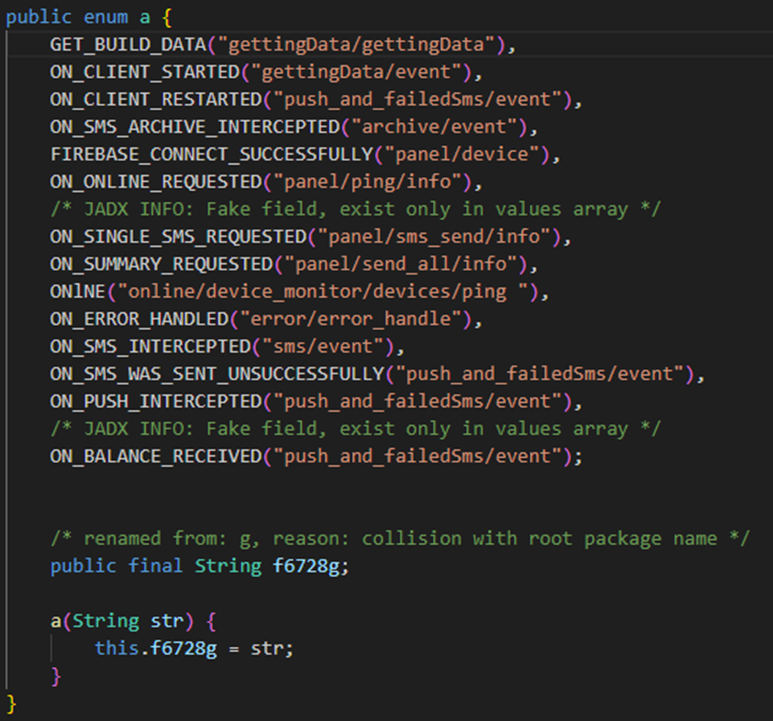This screenshot has height=721, width=773.
Task: Click the "panel/ping/info" string
Action: click(368, 182)
